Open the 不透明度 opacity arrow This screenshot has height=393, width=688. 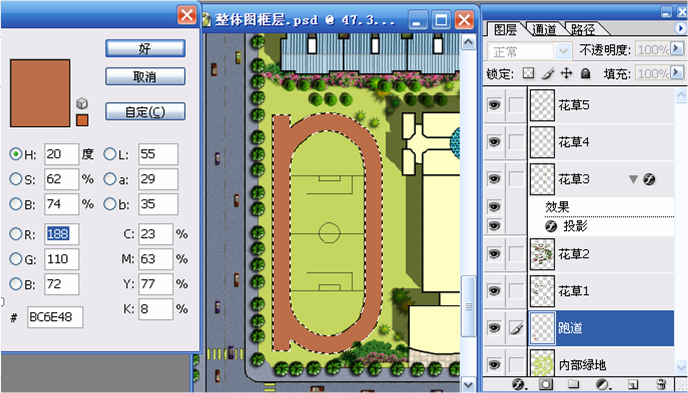(x=677, y=48)
